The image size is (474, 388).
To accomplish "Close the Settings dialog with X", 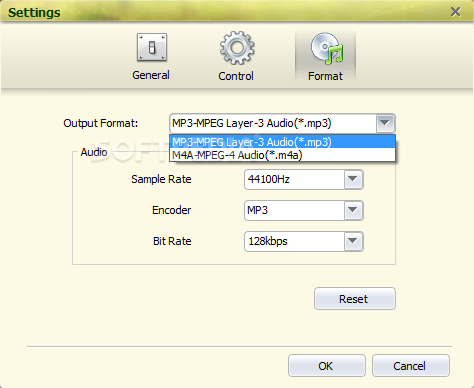I will 455,12.
